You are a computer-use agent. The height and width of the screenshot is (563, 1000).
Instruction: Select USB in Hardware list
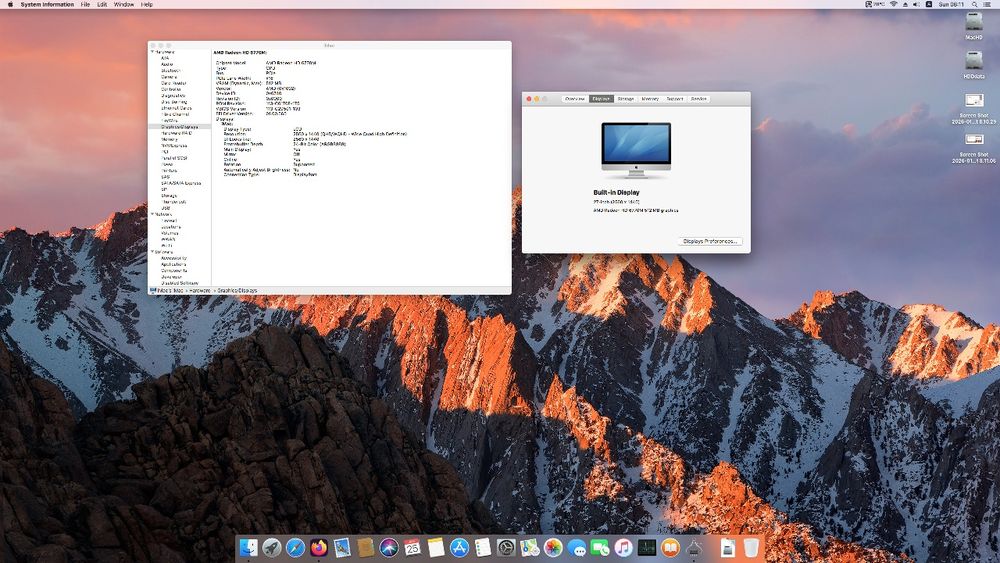tap(166, 208)
